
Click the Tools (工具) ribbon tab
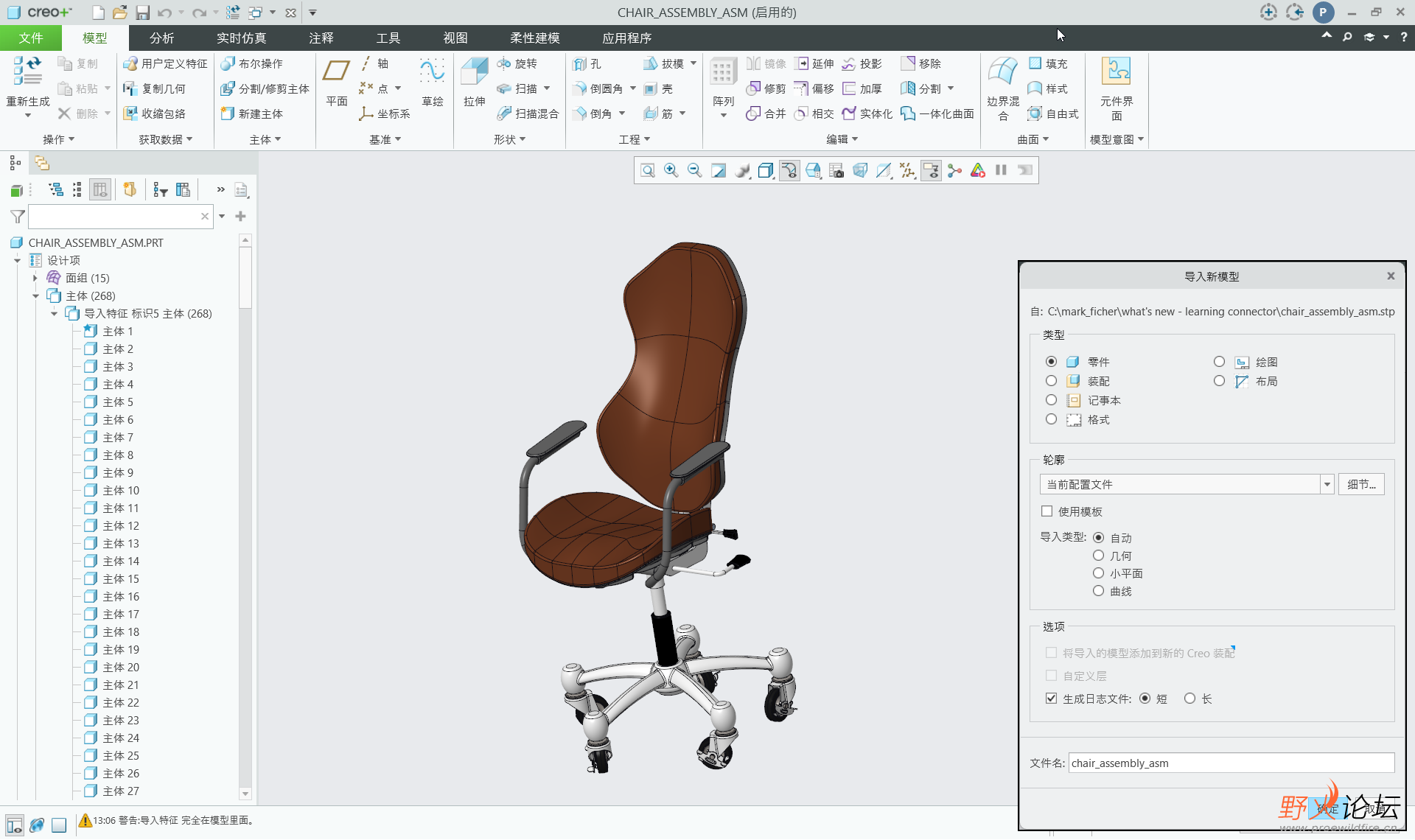(388, 38)
